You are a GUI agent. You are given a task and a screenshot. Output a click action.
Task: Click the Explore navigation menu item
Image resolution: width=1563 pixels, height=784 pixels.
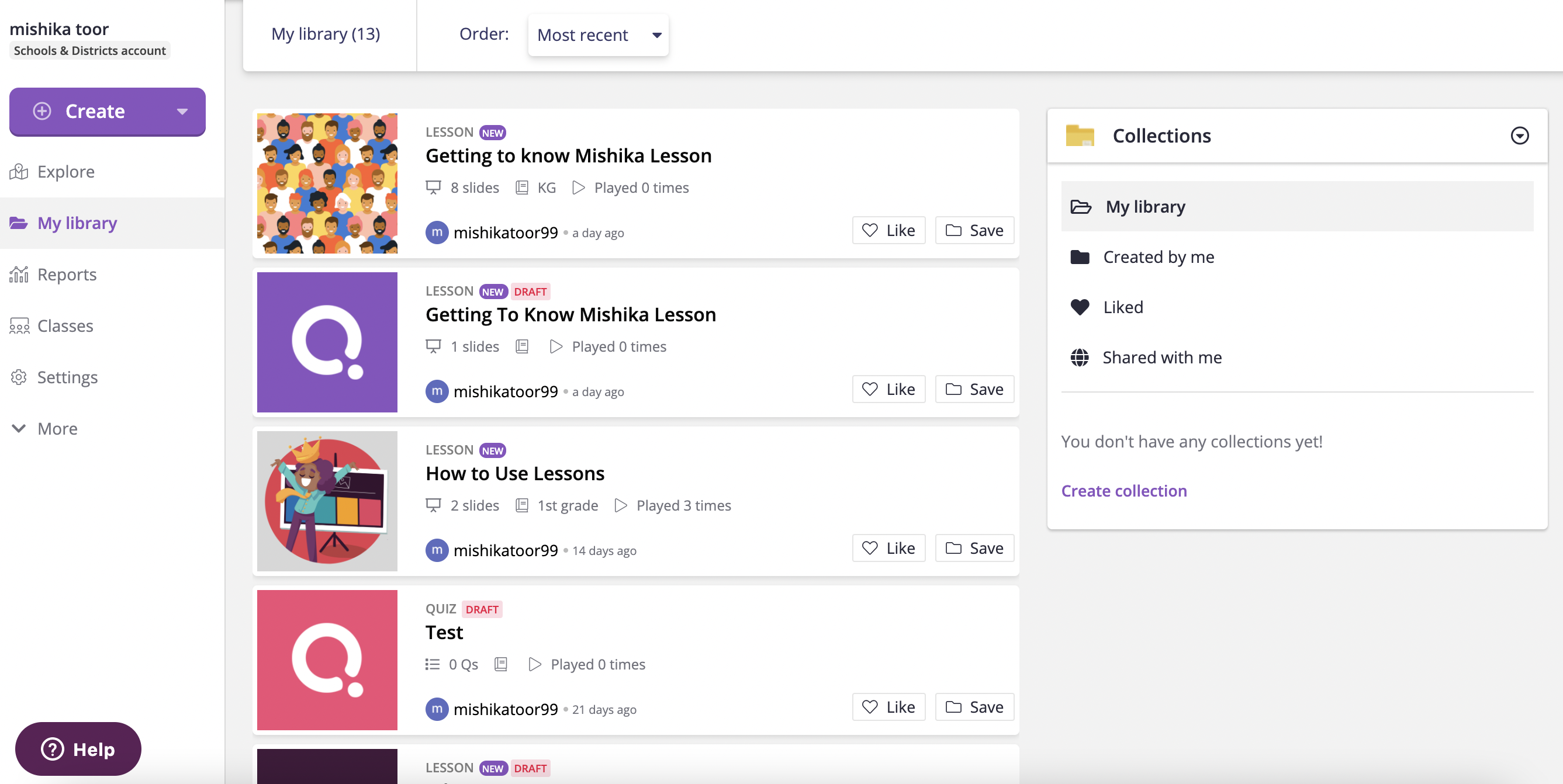(66, 171)
